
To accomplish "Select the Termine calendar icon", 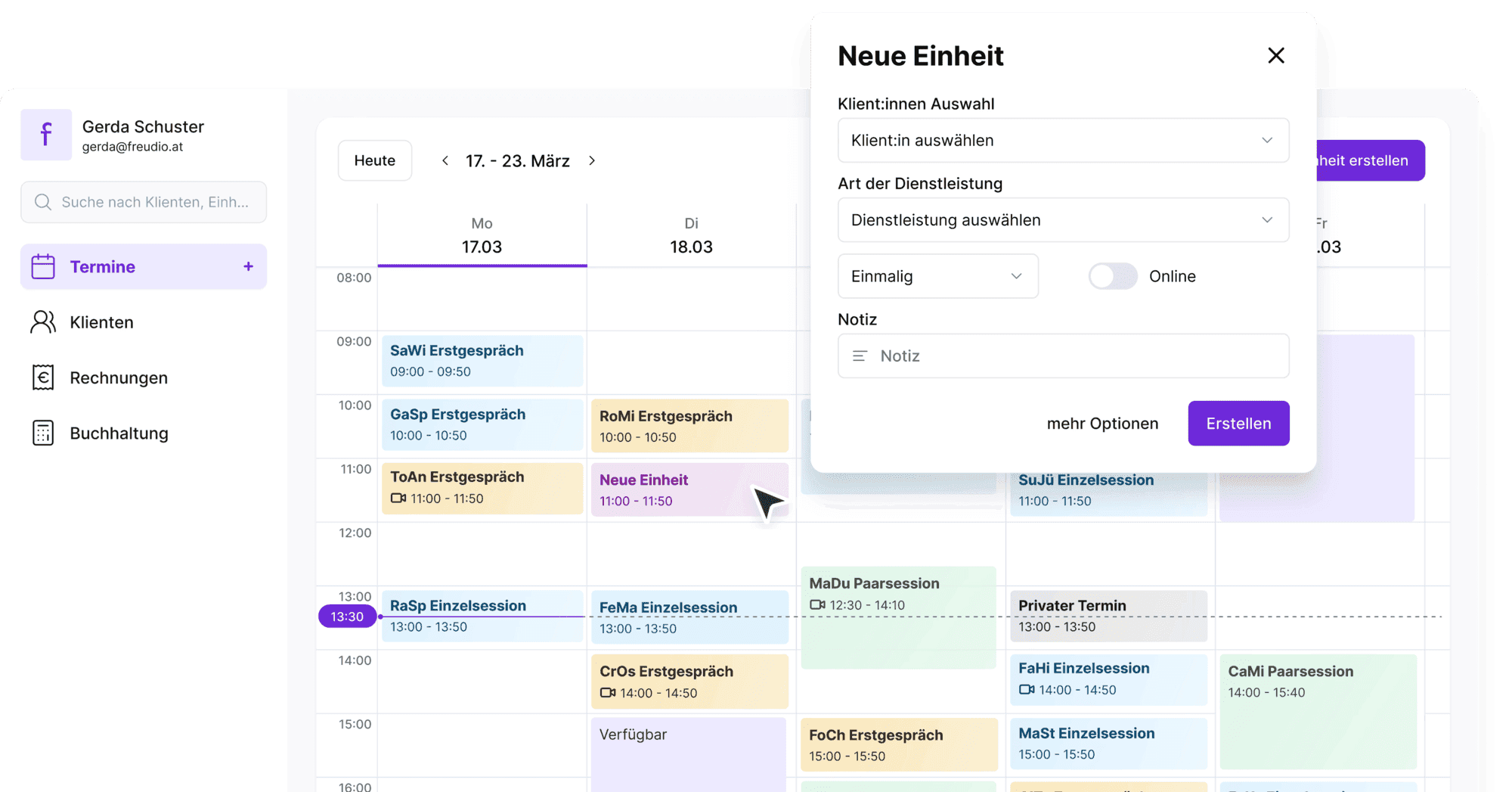I will click(44, 266).
